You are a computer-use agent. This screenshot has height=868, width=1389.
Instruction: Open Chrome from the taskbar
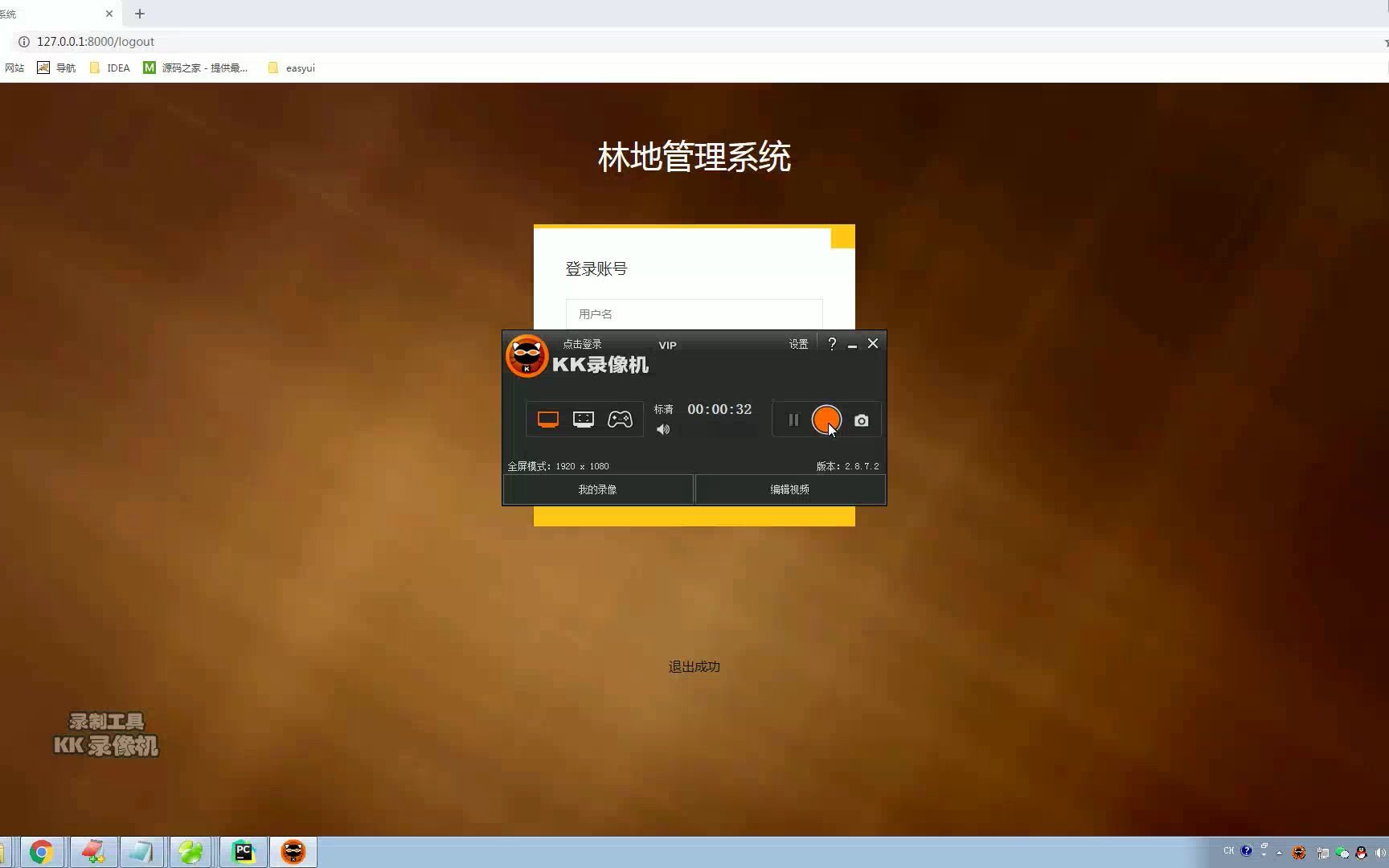click(x=41, y=851)
